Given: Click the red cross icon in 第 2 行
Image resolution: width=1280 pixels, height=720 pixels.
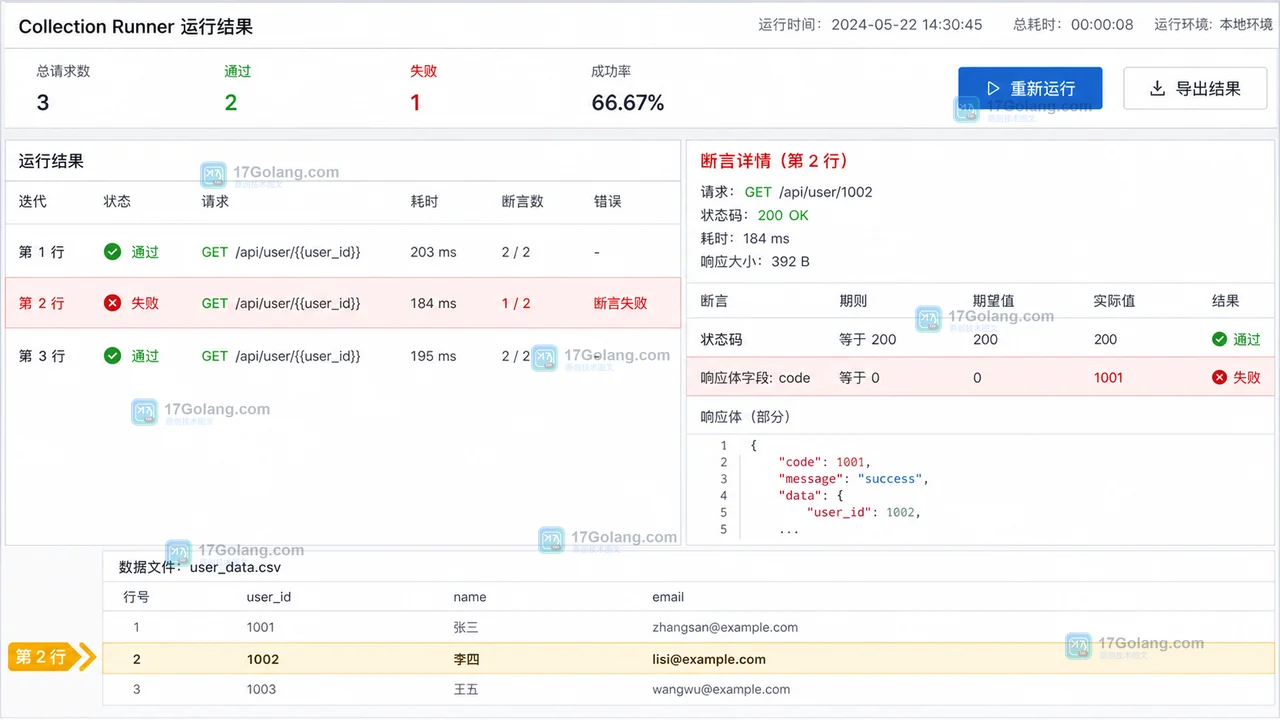Looking at the screenshot, I should (x=113, y=303).
